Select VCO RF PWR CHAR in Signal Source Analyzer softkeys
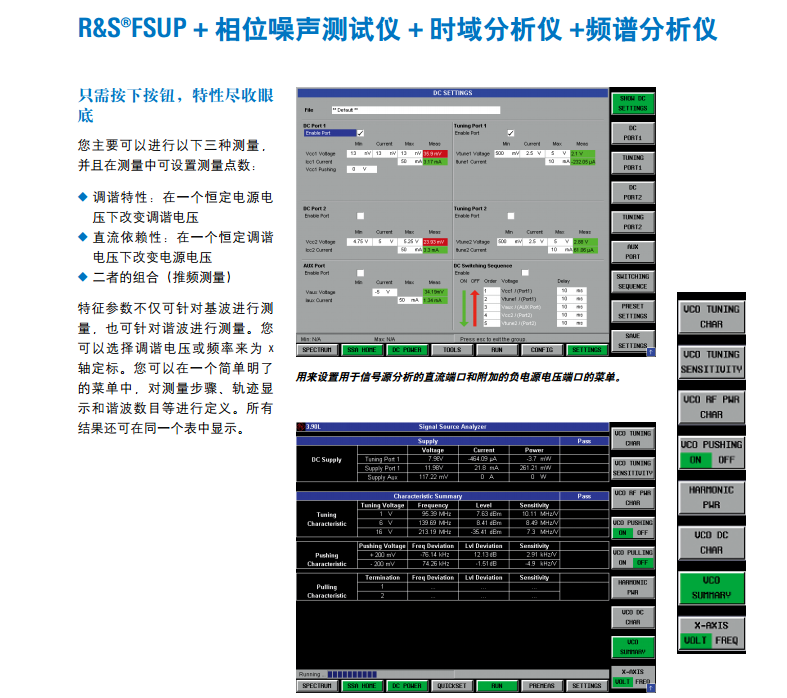The image size is (787, 698). click(x=632, y=498)
